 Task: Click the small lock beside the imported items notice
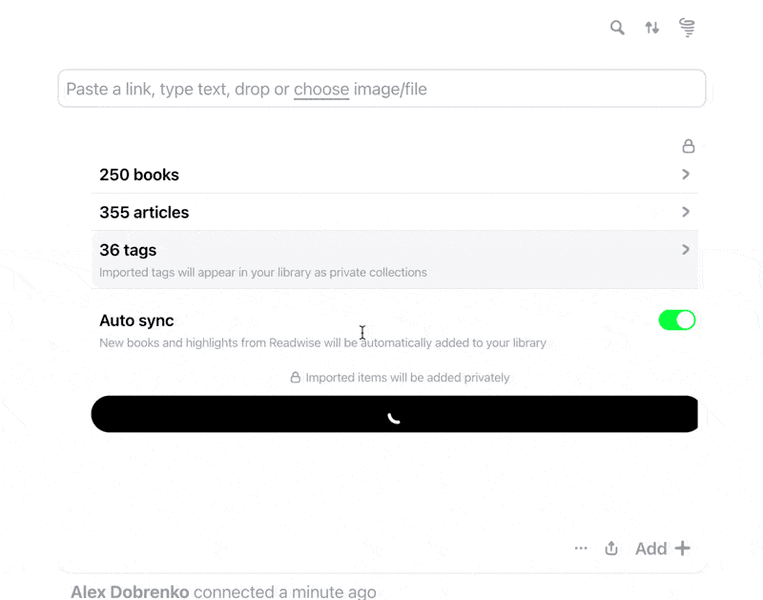[x=295, y=378]
